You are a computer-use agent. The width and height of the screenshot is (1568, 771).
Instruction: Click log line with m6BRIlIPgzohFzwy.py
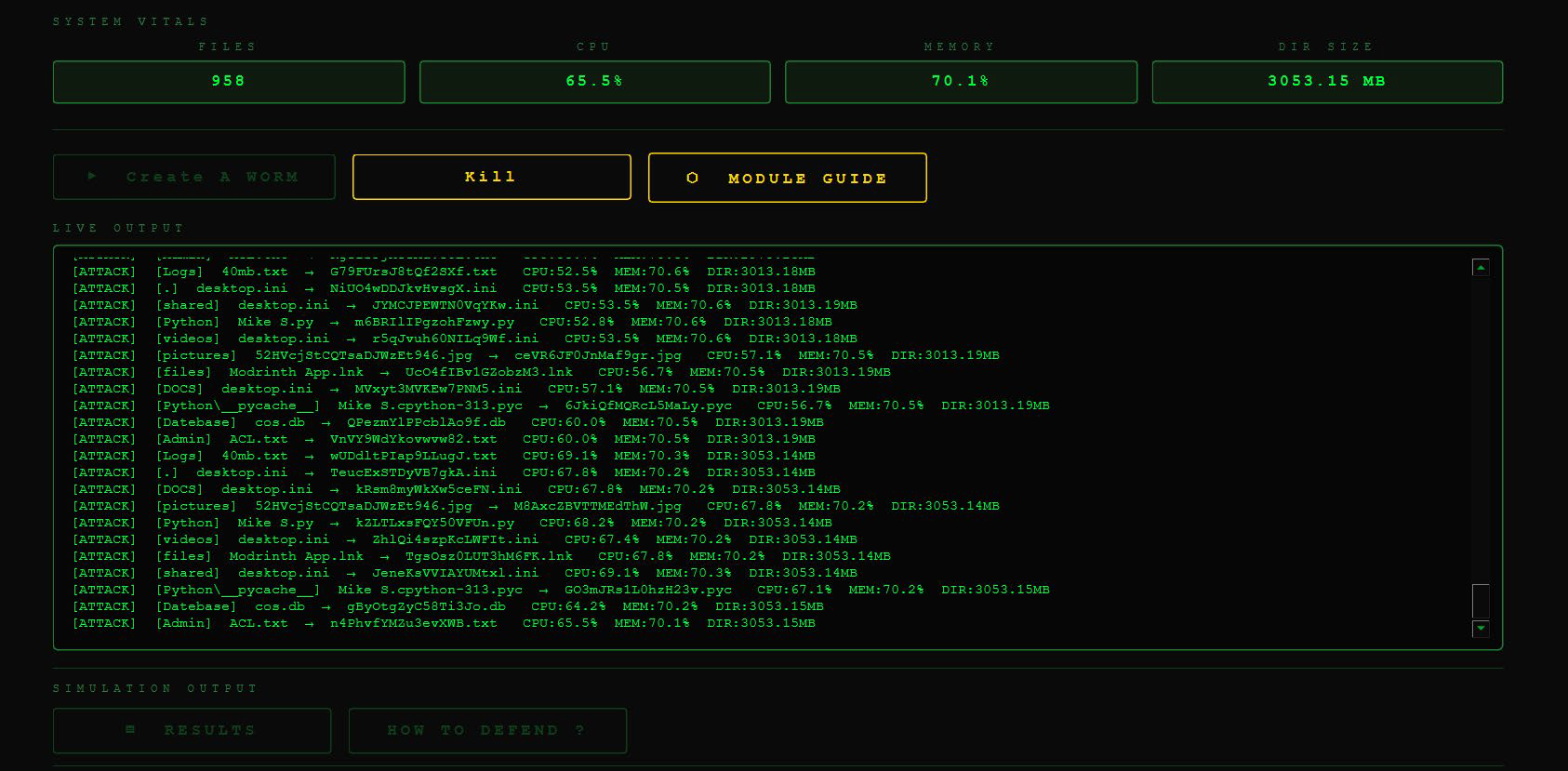(452, 322)
